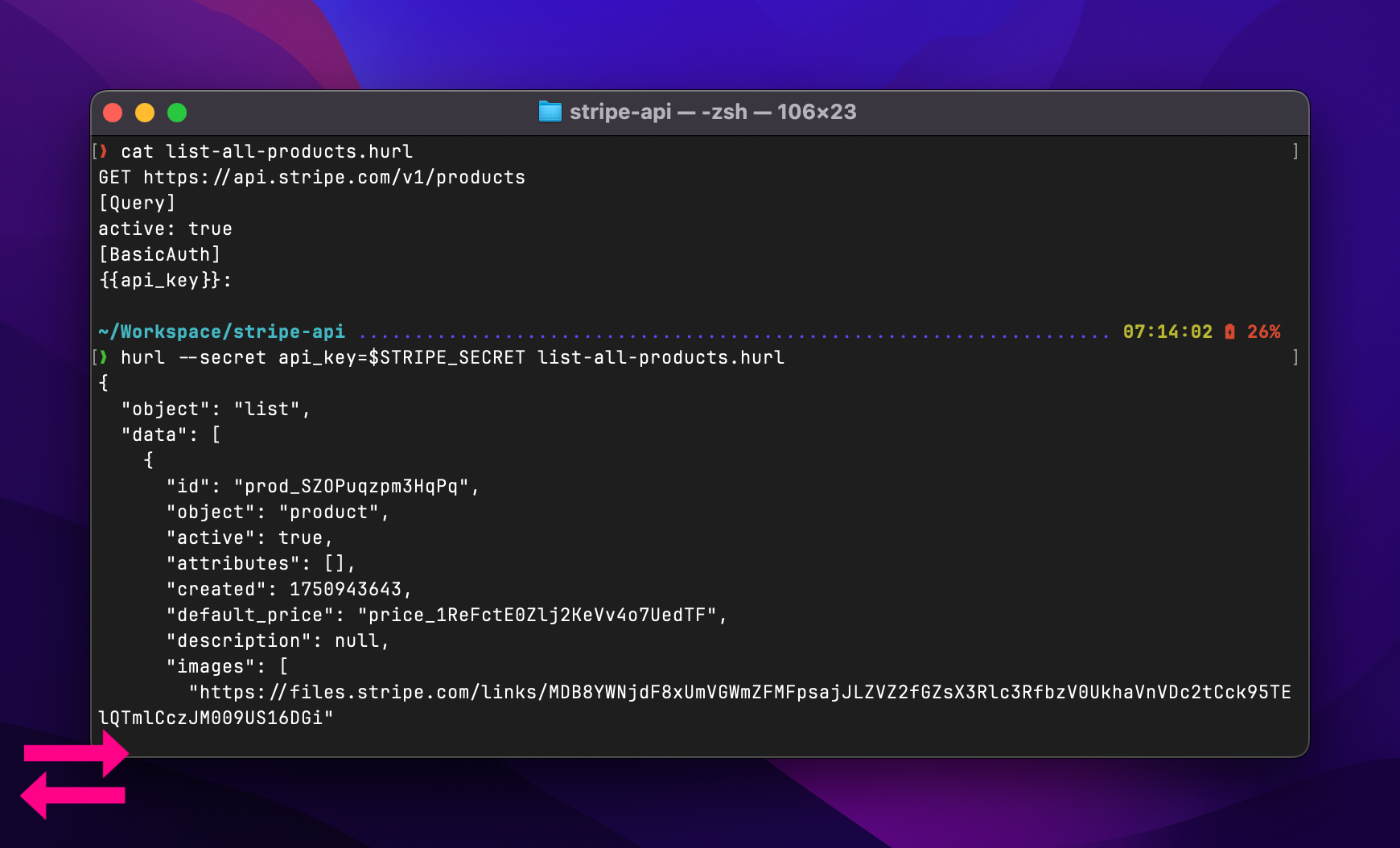Click the default_price value string

click(537, 615)
